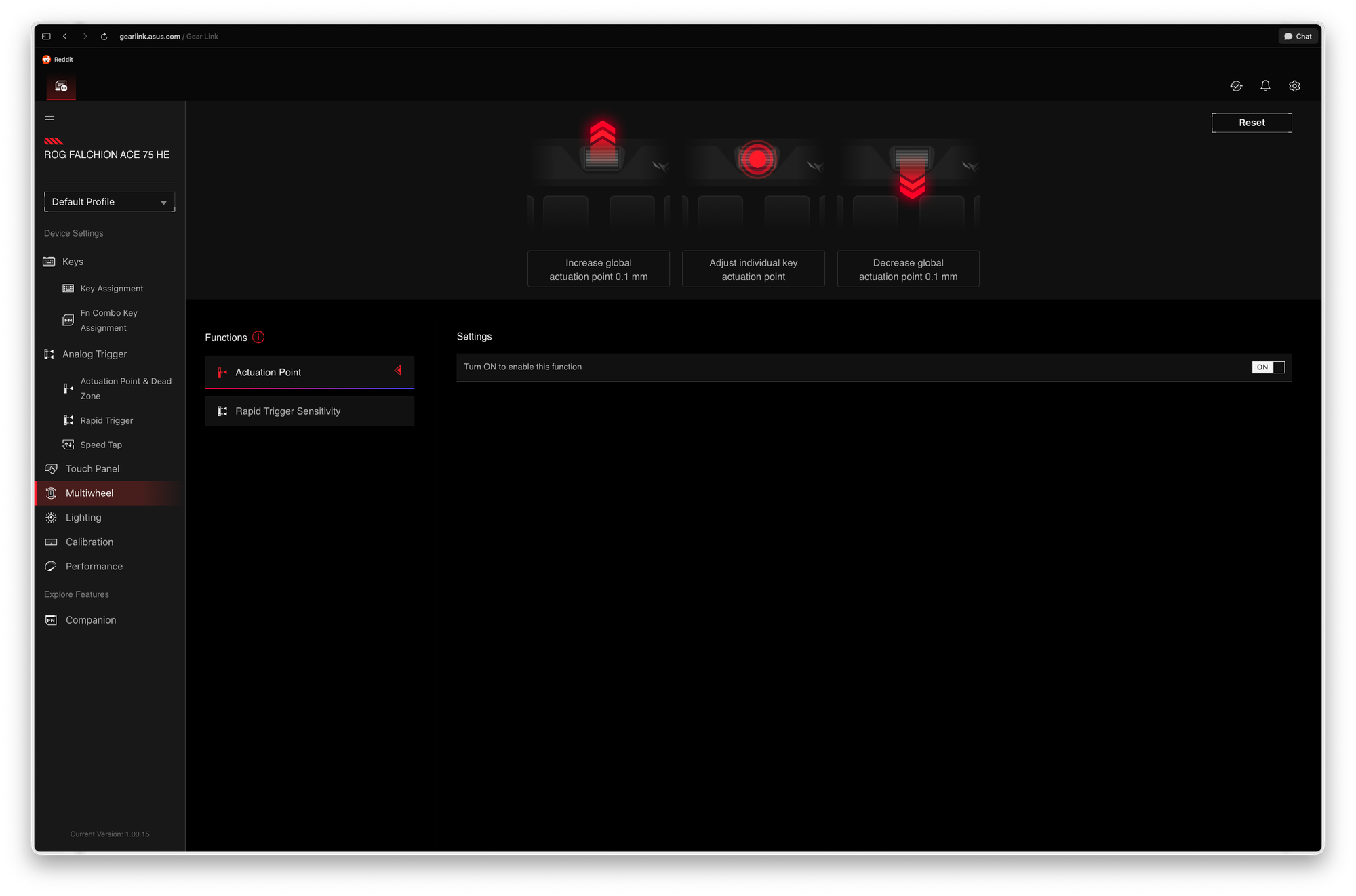Image resolution: width=1356 pixels, height=896 pixels.
Task: Click the Reset button
Action: pyautogui.click(x=1251, y=123)
